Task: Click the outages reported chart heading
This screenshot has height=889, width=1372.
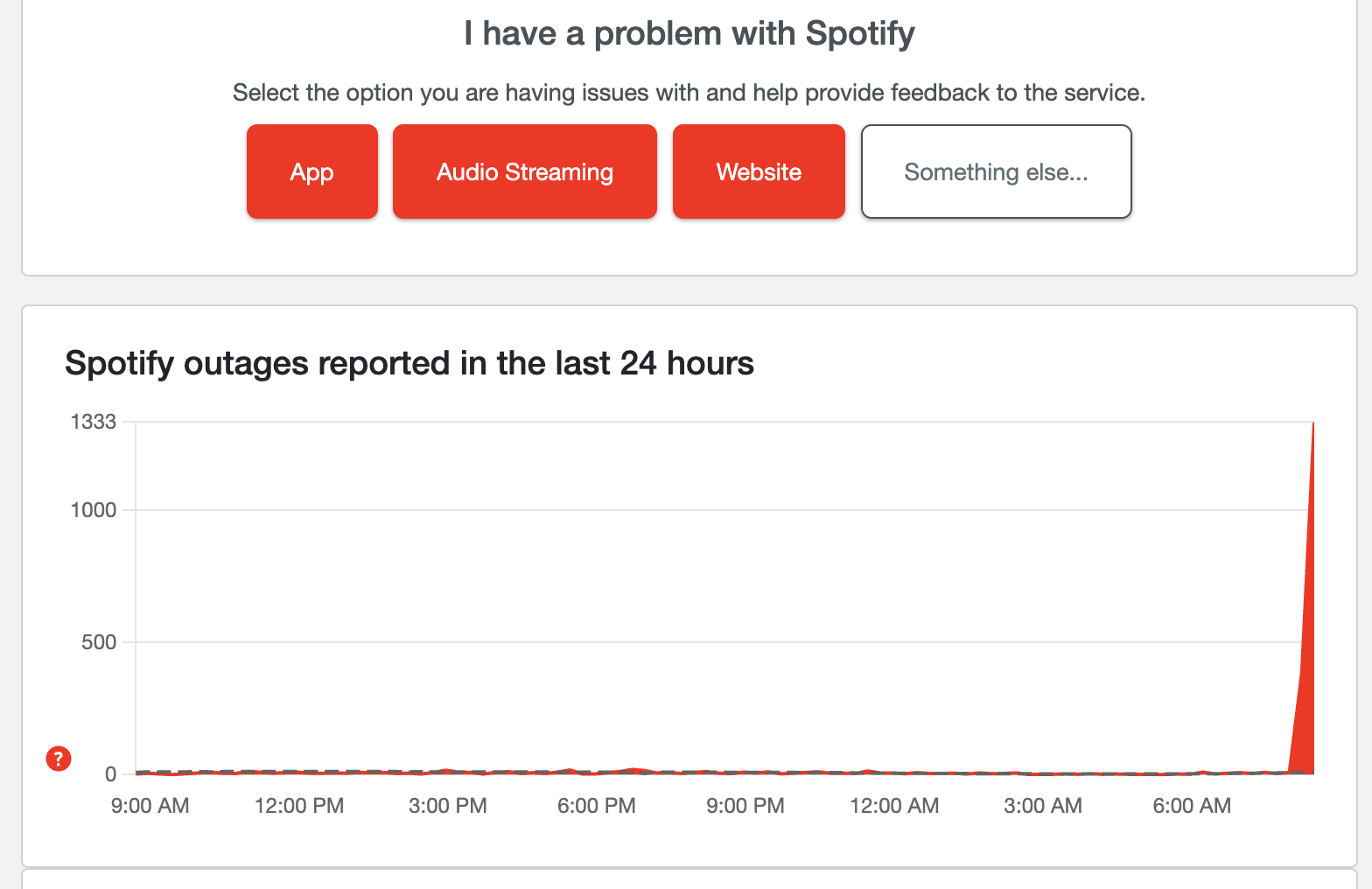Action: tap(409, 363)
